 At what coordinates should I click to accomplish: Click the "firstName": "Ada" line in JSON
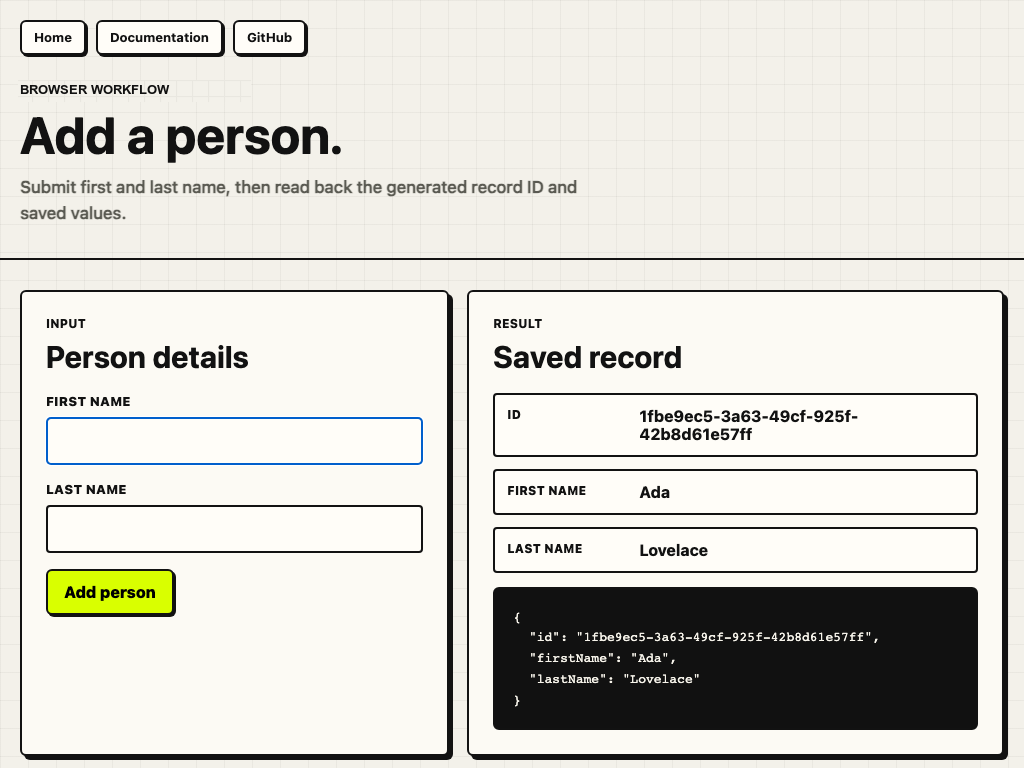coord(602,658)
